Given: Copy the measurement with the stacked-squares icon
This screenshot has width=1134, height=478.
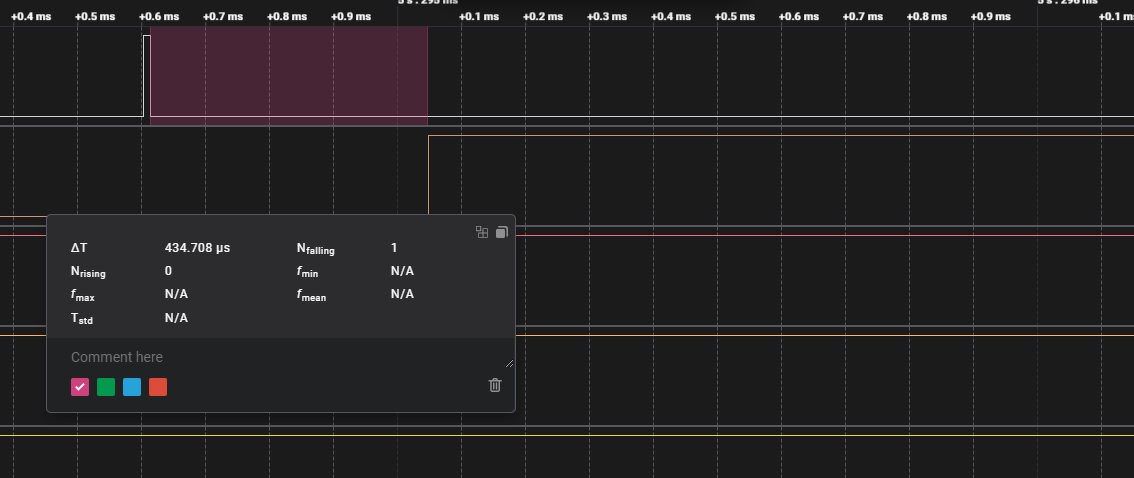Looking at the screenshot, I should click(x=502, y=232).
